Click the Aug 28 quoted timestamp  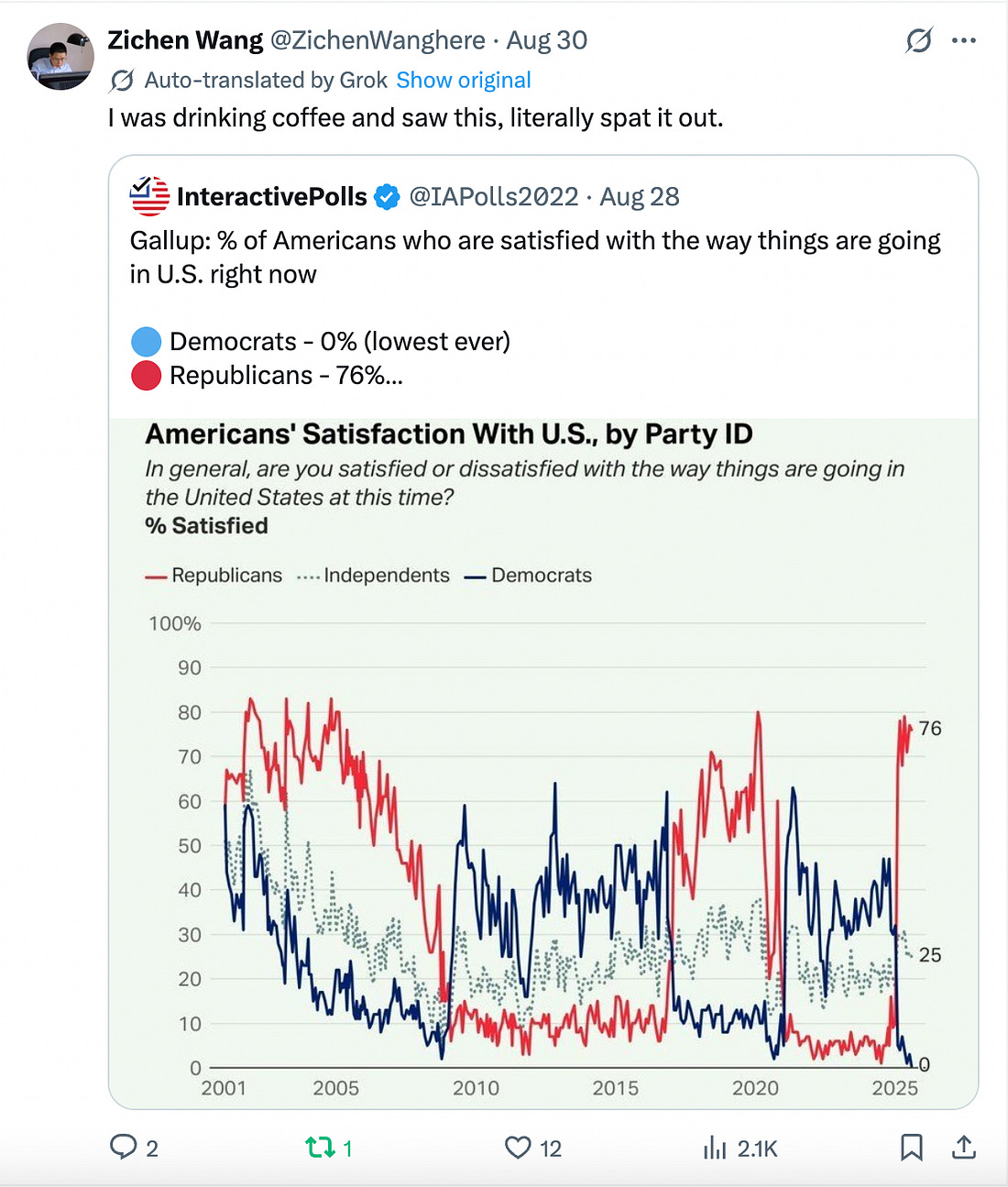click(x=640, y=197)
